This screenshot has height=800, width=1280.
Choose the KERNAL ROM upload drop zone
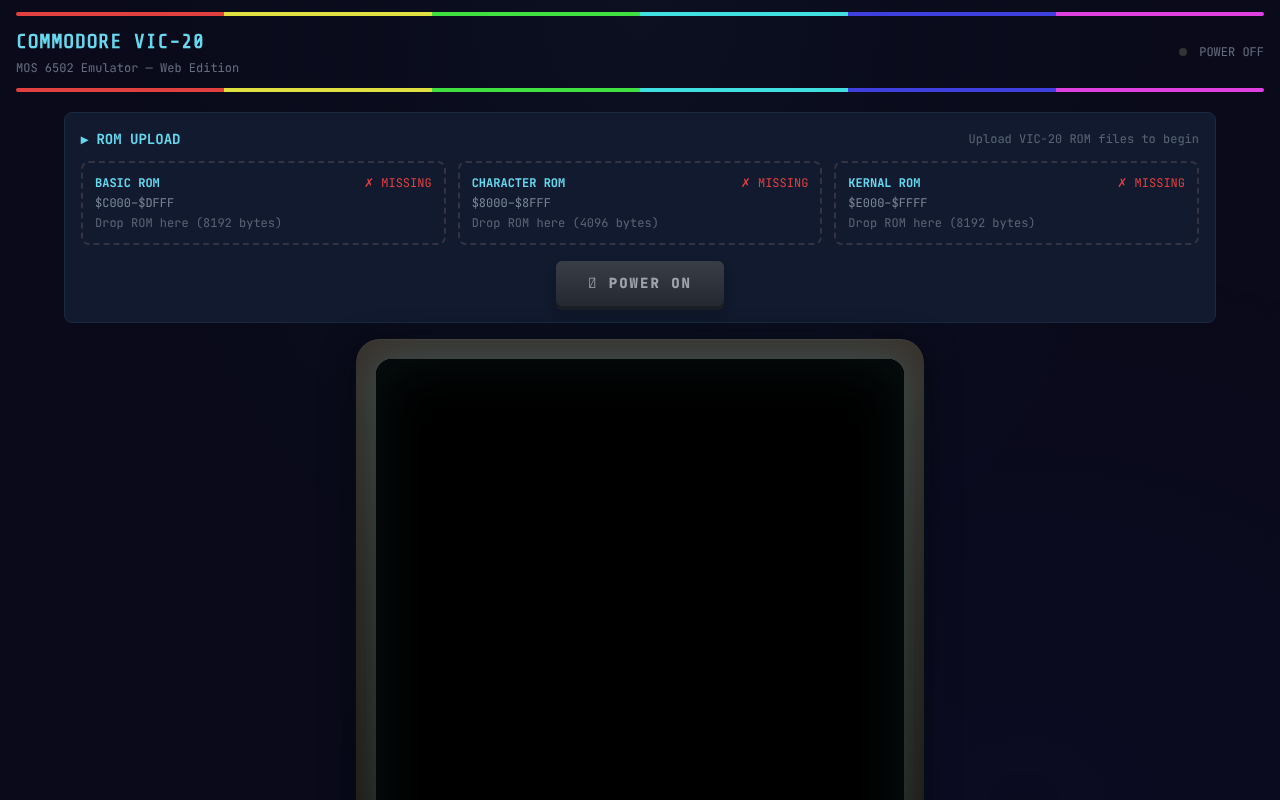pyautogui.click(x=1016, y=203)
